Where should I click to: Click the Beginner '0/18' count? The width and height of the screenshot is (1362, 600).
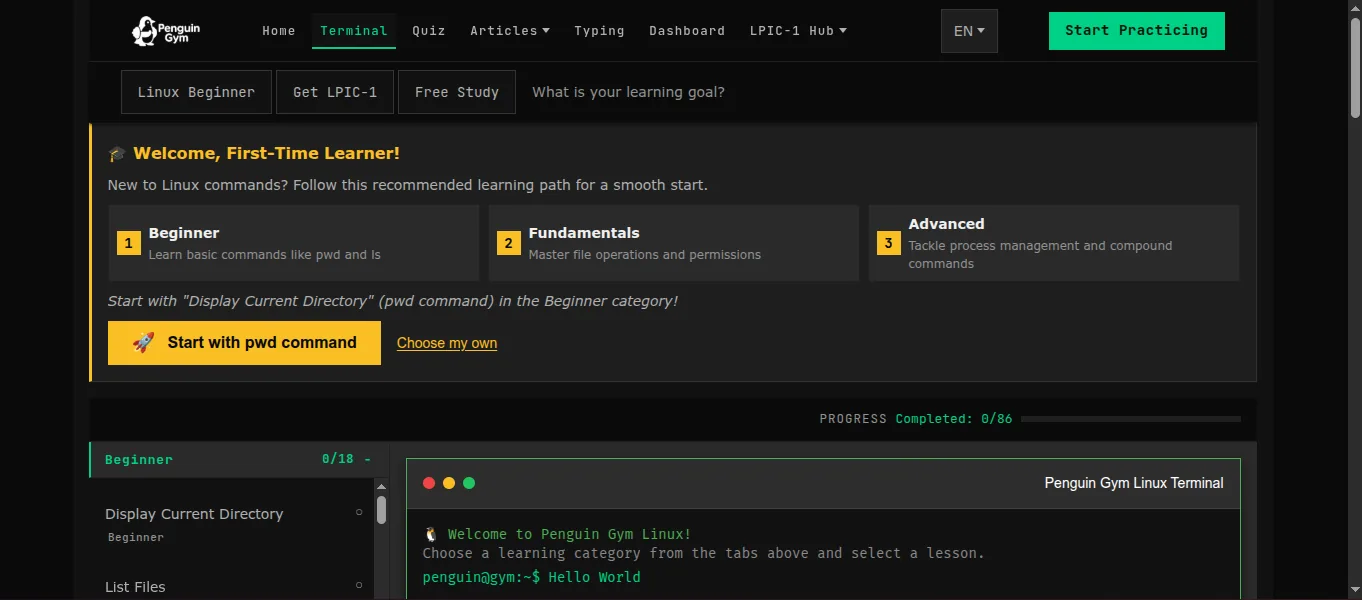[x=338, y=460]
